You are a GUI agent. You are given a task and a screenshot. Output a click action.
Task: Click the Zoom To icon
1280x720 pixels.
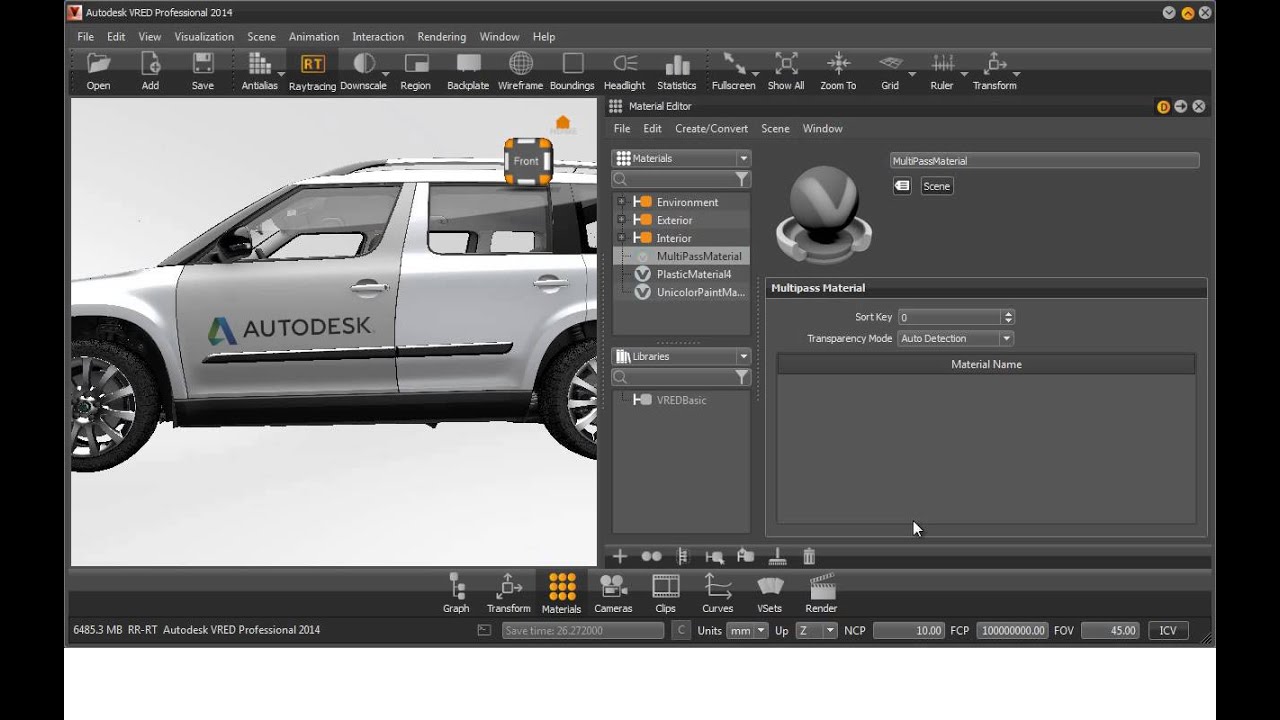point(838,70)
